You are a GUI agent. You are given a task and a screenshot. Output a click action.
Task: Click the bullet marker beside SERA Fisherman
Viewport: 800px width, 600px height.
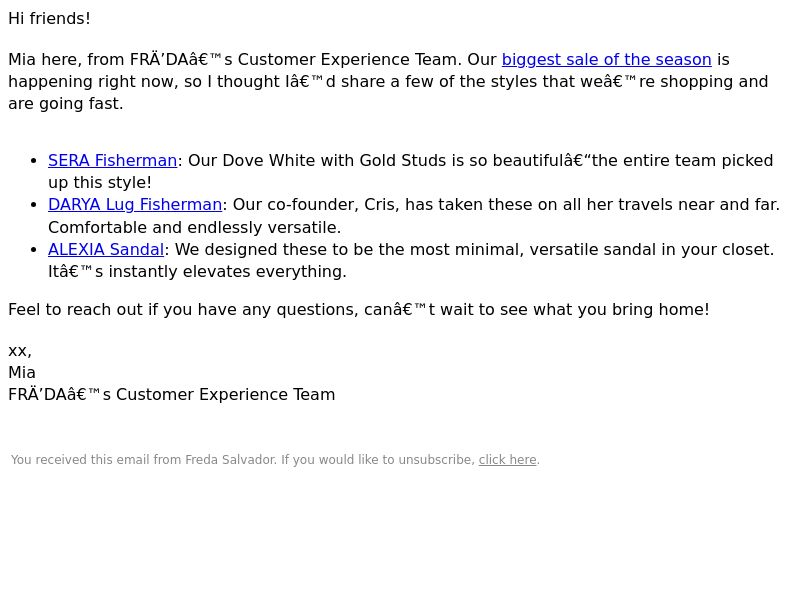tap(34, 161)
